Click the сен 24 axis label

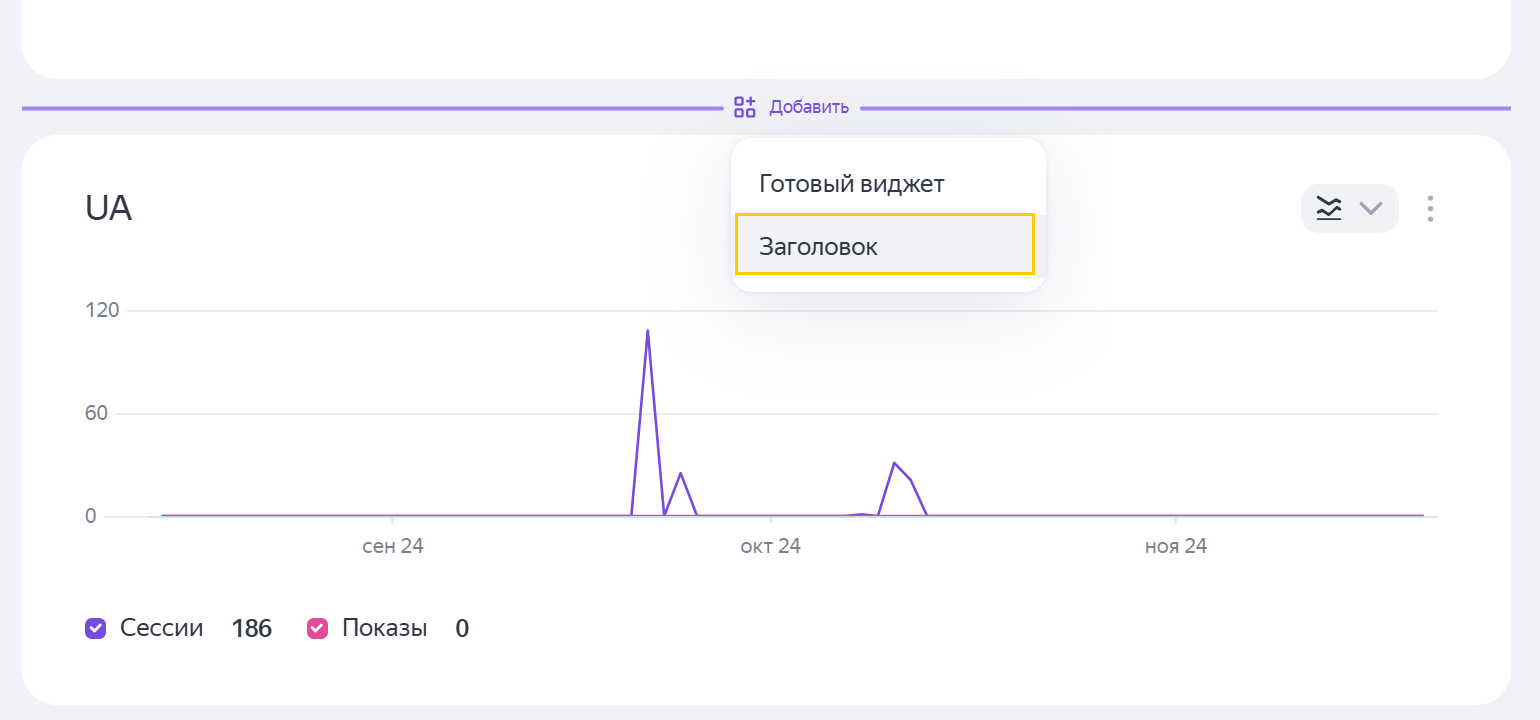point(392,547)
